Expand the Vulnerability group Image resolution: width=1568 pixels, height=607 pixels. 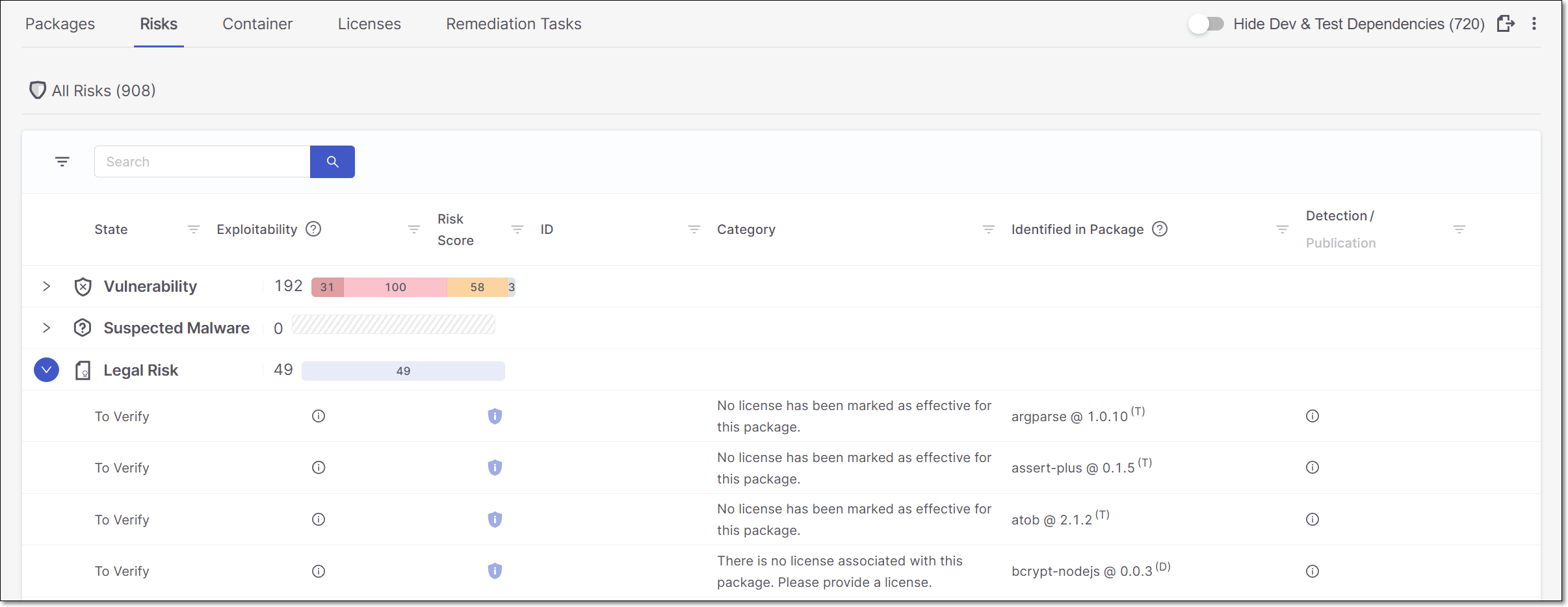tap(46, 286)
